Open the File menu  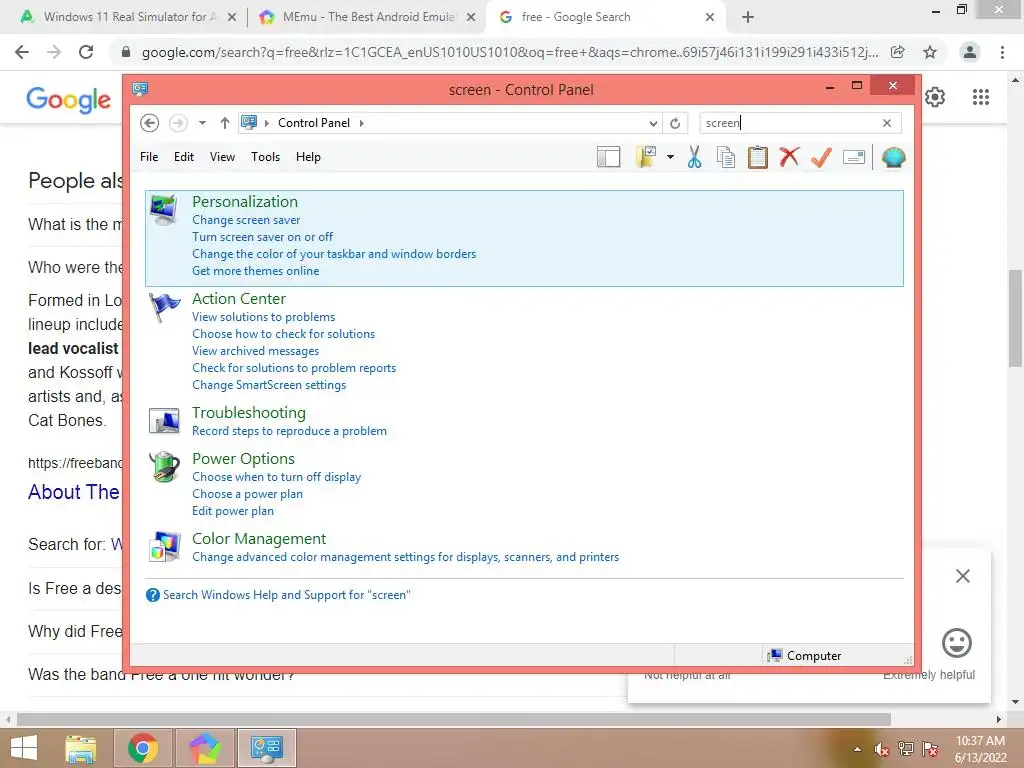(149, 157)
